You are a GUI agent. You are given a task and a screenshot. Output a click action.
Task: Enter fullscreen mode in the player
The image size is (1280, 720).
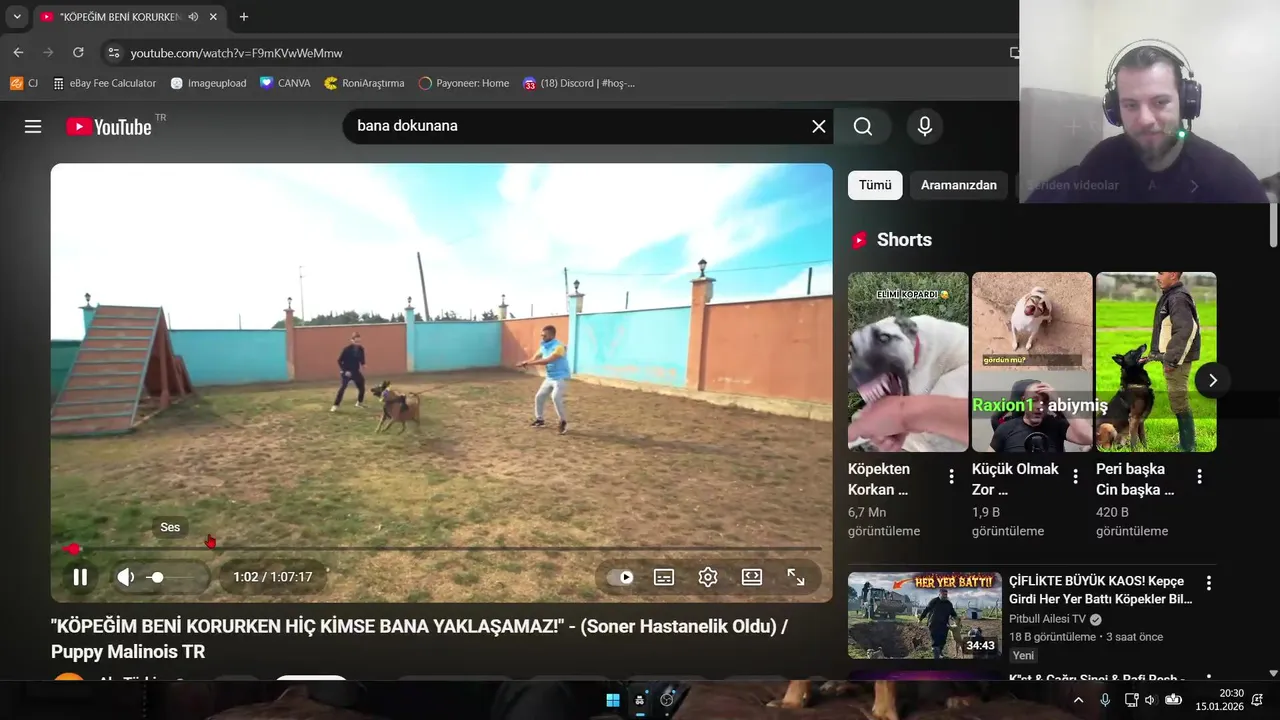pos(796,577)
